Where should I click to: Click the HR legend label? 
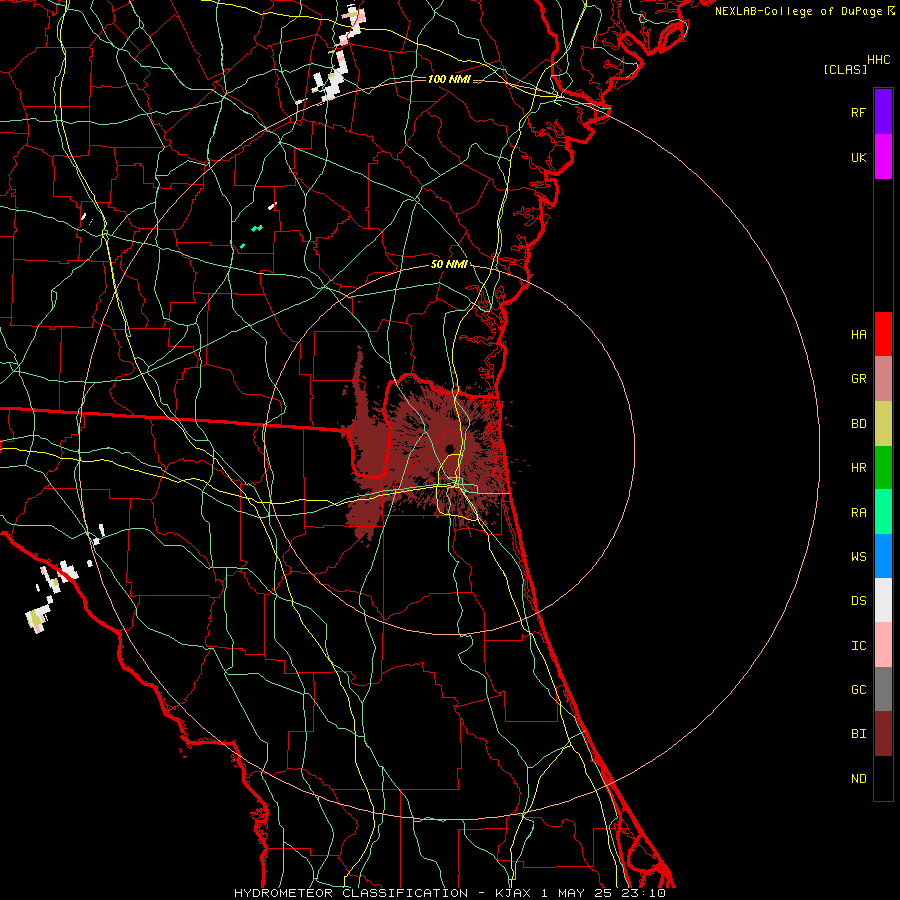click(x=859, y=468)
